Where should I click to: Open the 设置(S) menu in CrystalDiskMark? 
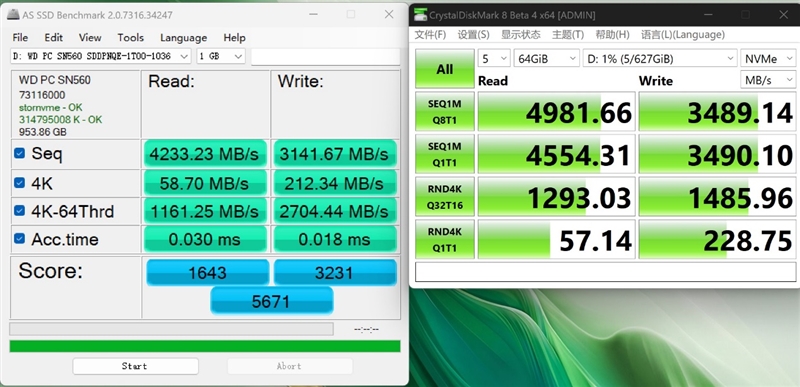coord(473,35)
